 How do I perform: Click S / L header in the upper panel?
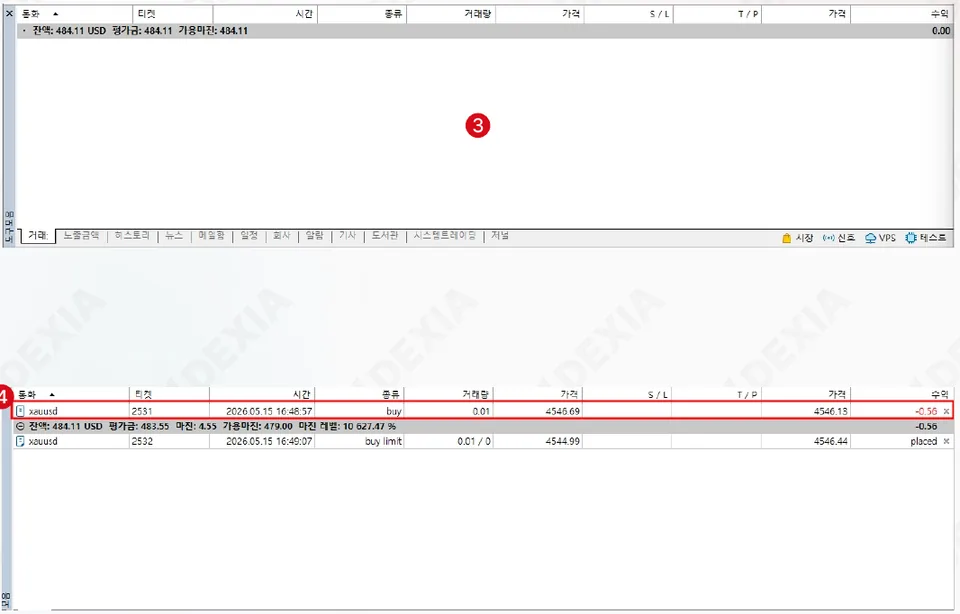(x=628, y=13)
